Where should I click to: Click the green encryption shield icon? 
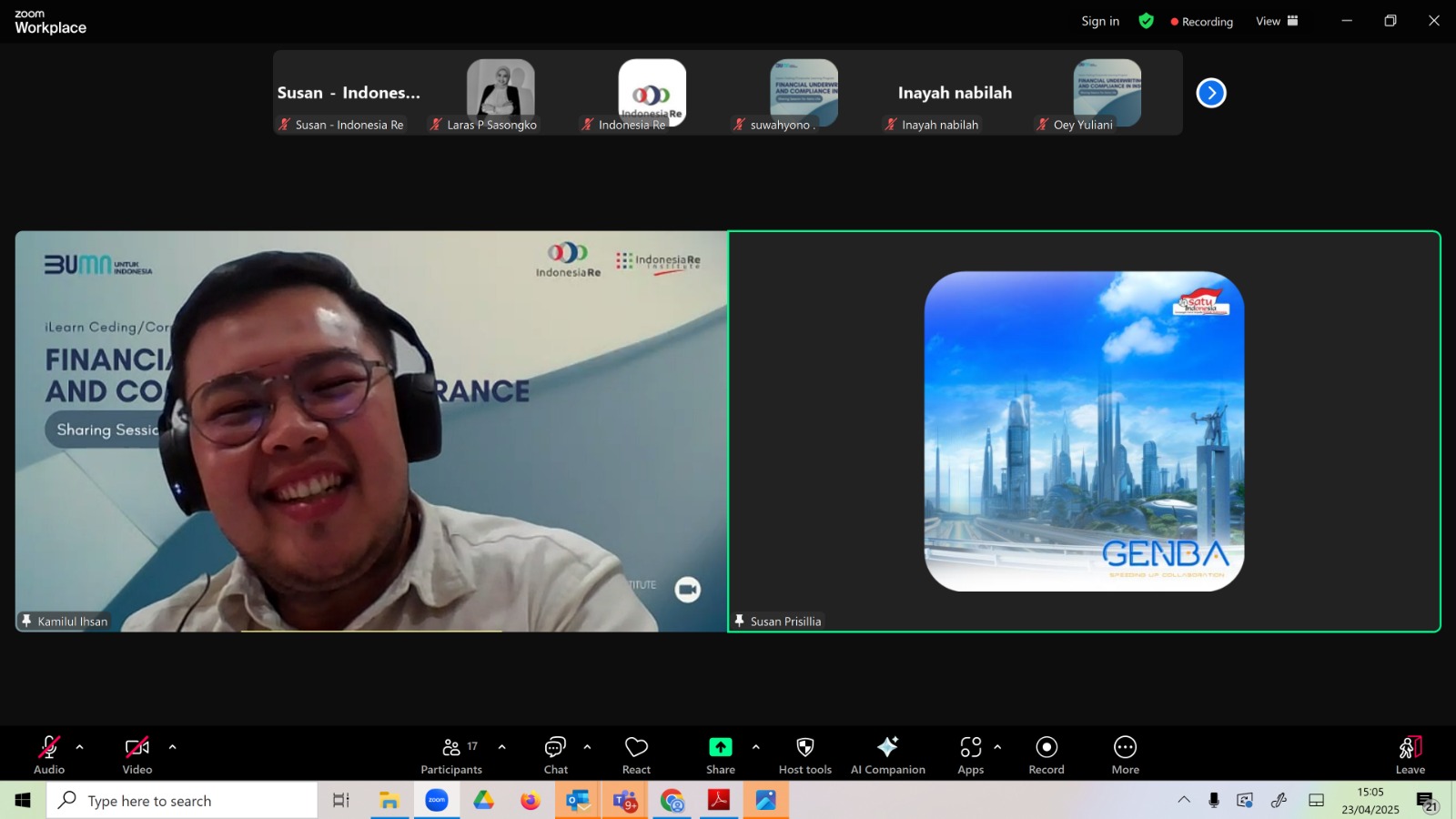tap(1146, 21)
